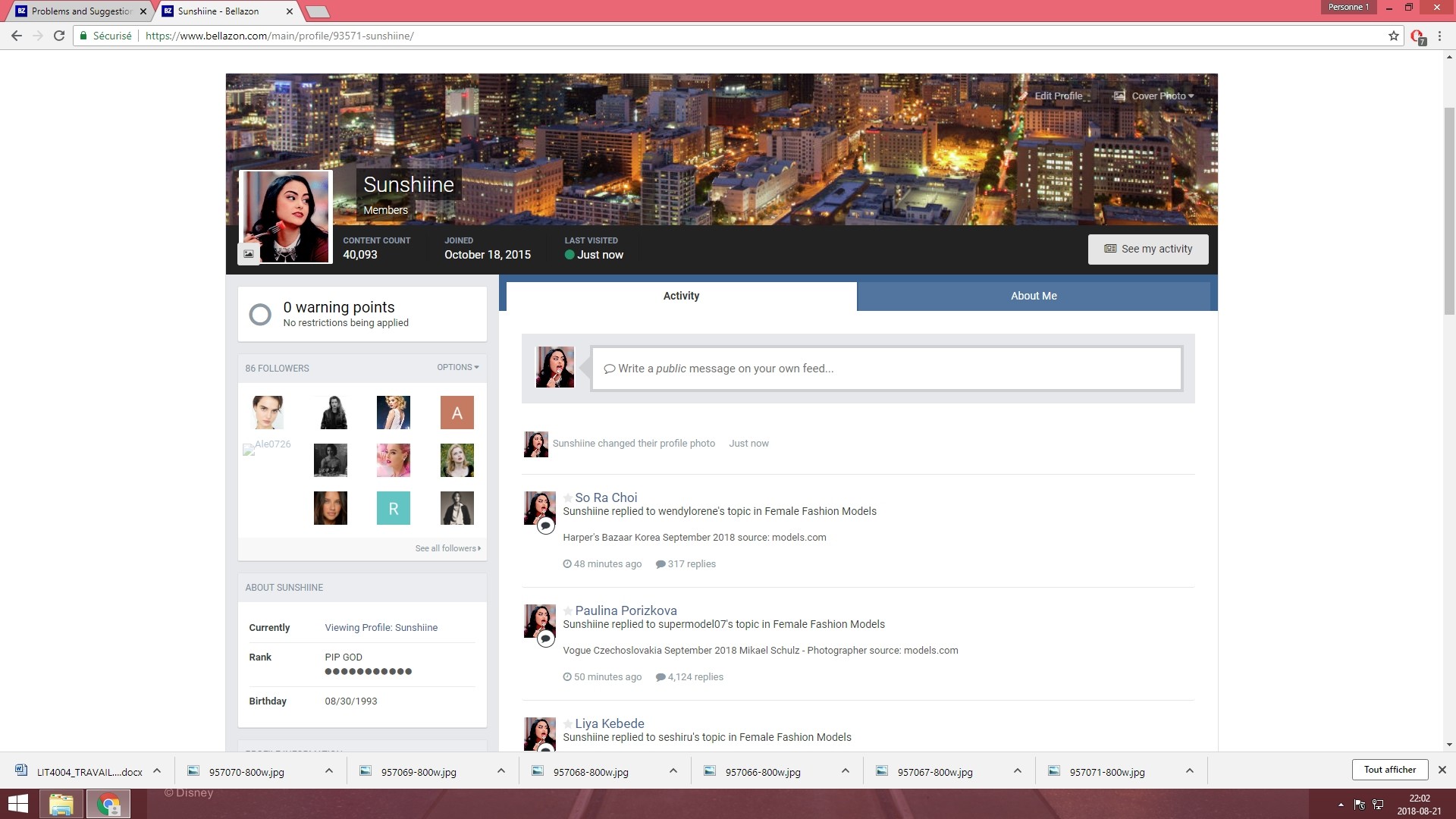
Task: Switch to the About Me tab
Action: point(1033,296)
